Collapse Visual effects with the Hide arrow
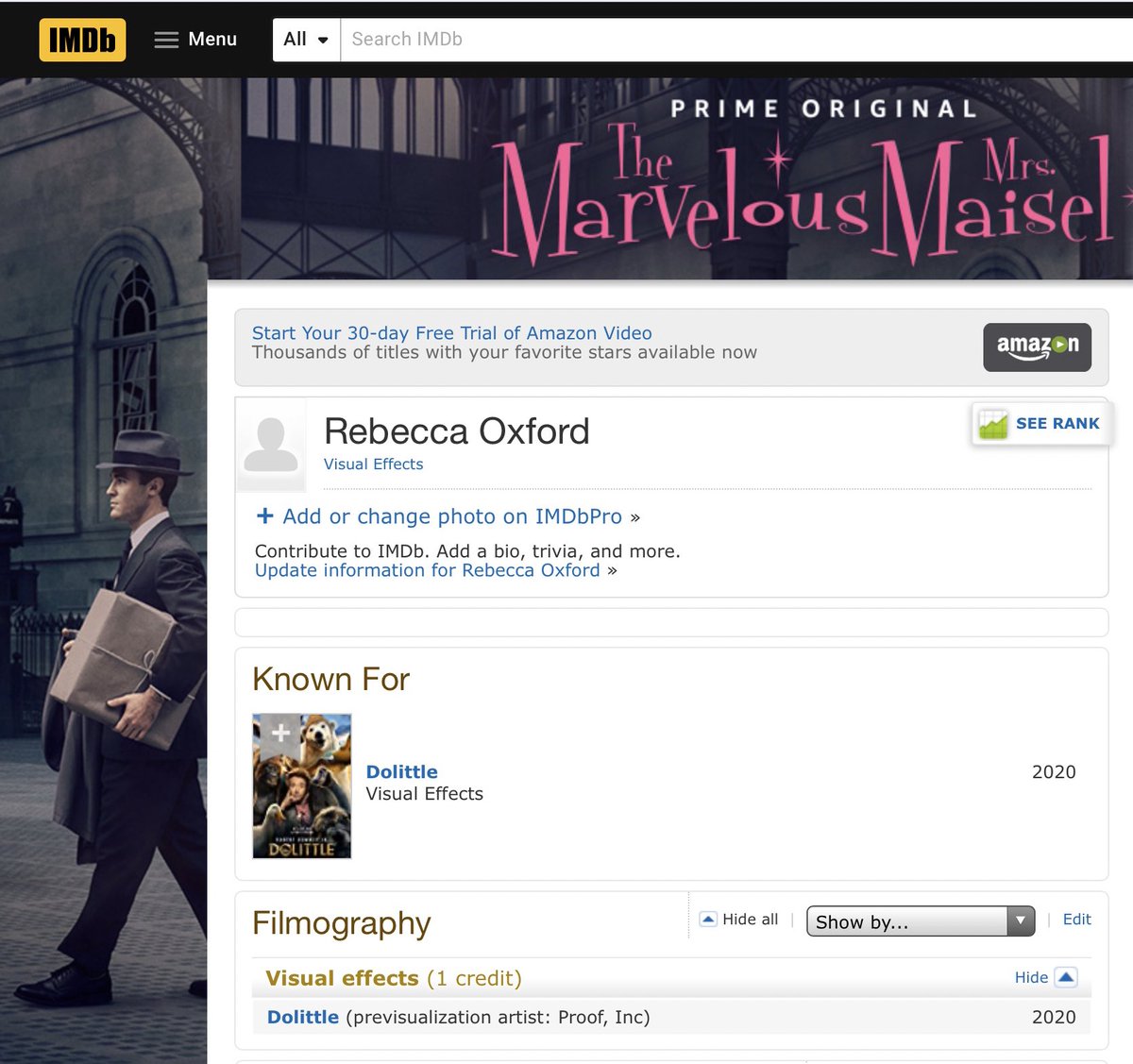This screenshot has height=1064, width=1133. pos(1066,977)
